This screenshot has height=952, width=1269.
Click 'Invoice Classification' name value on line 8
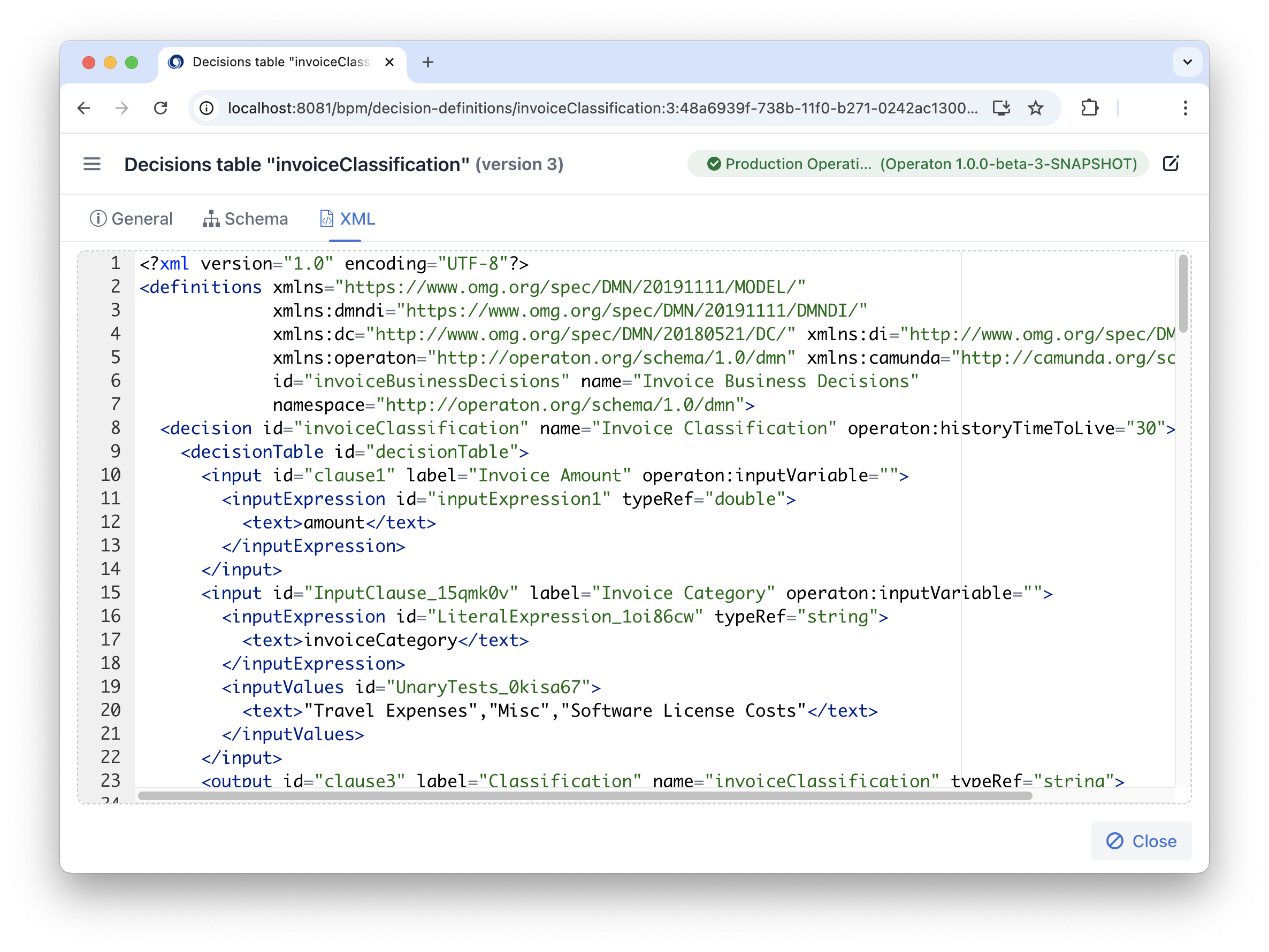point(714,428)
